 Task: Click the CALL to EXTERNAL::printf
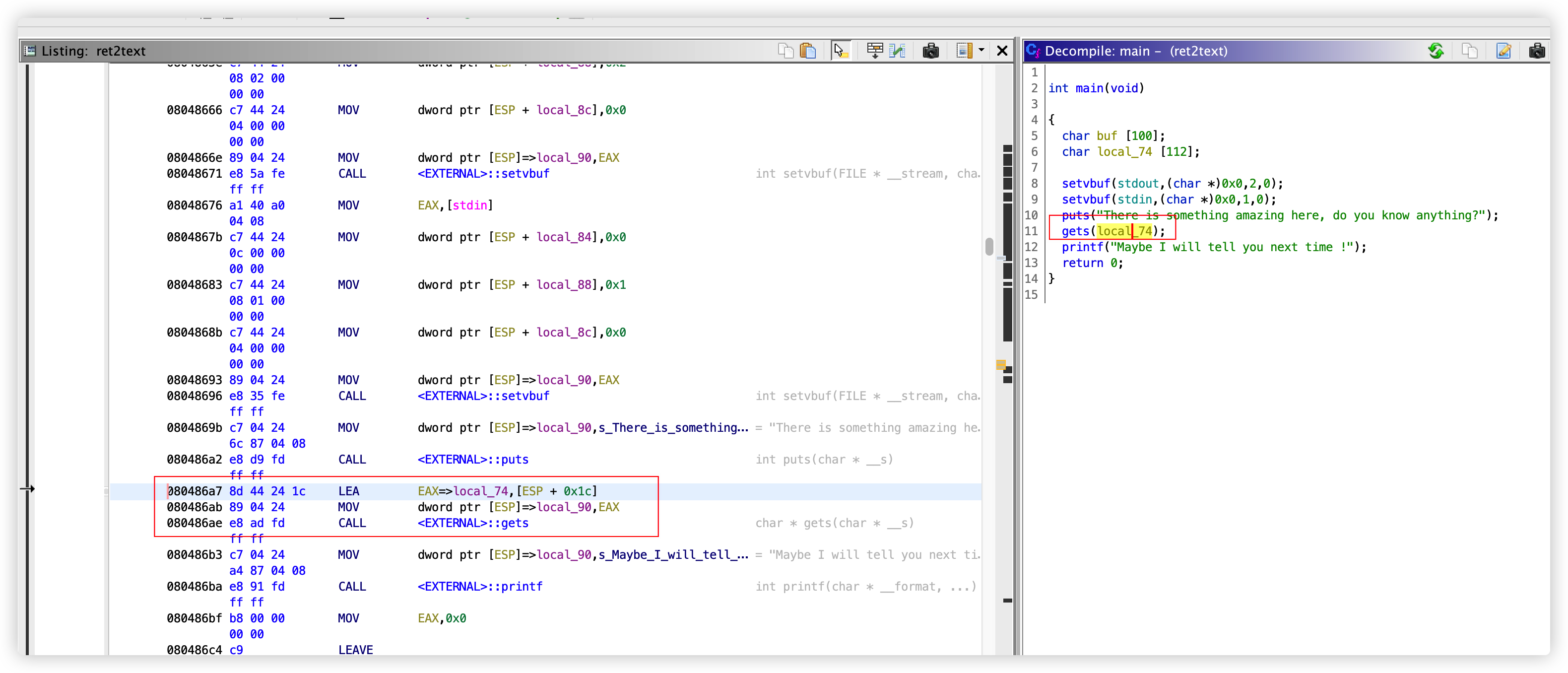(480, 586)
